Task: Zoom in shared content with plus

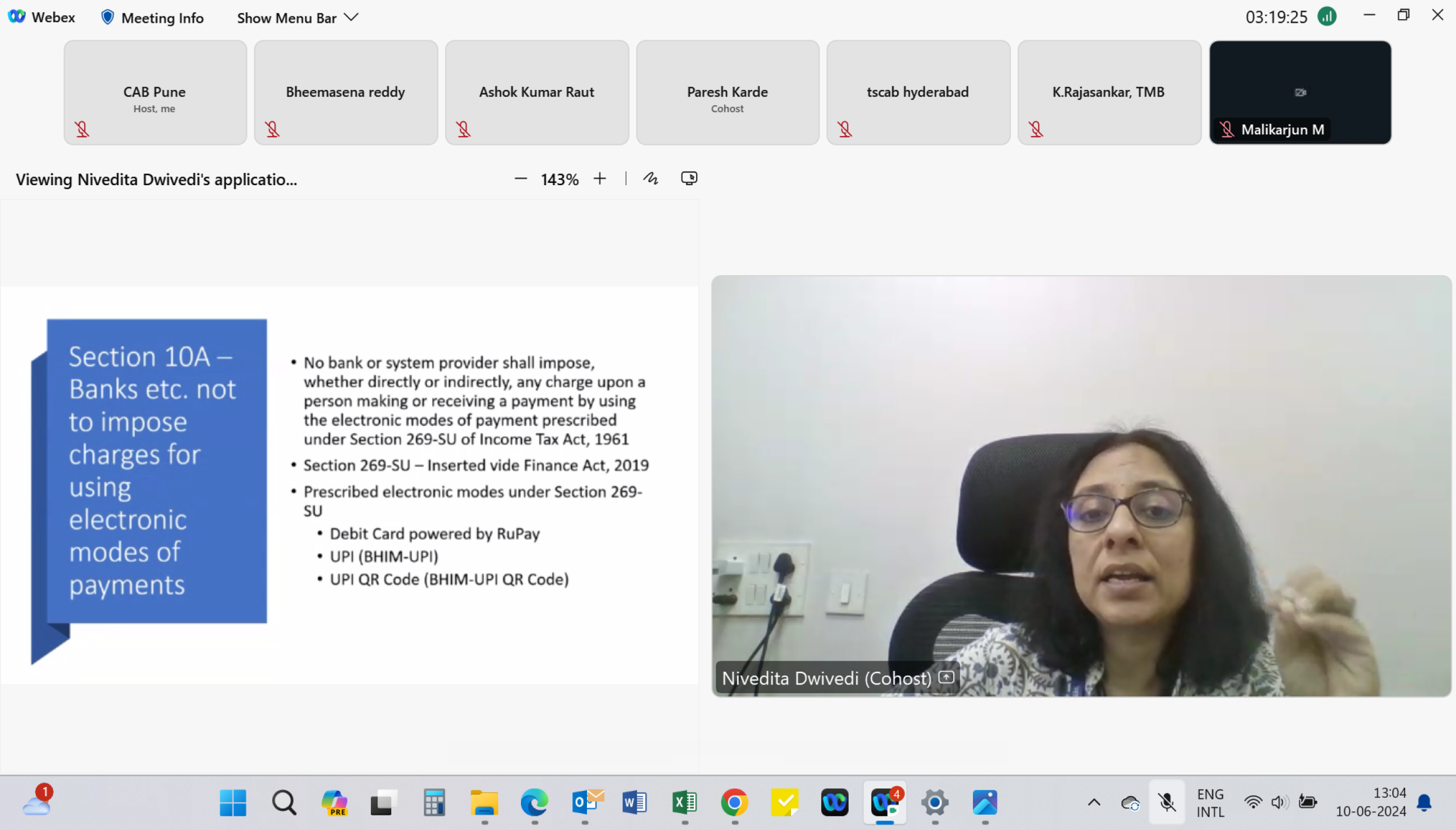Action: [600, 179]
